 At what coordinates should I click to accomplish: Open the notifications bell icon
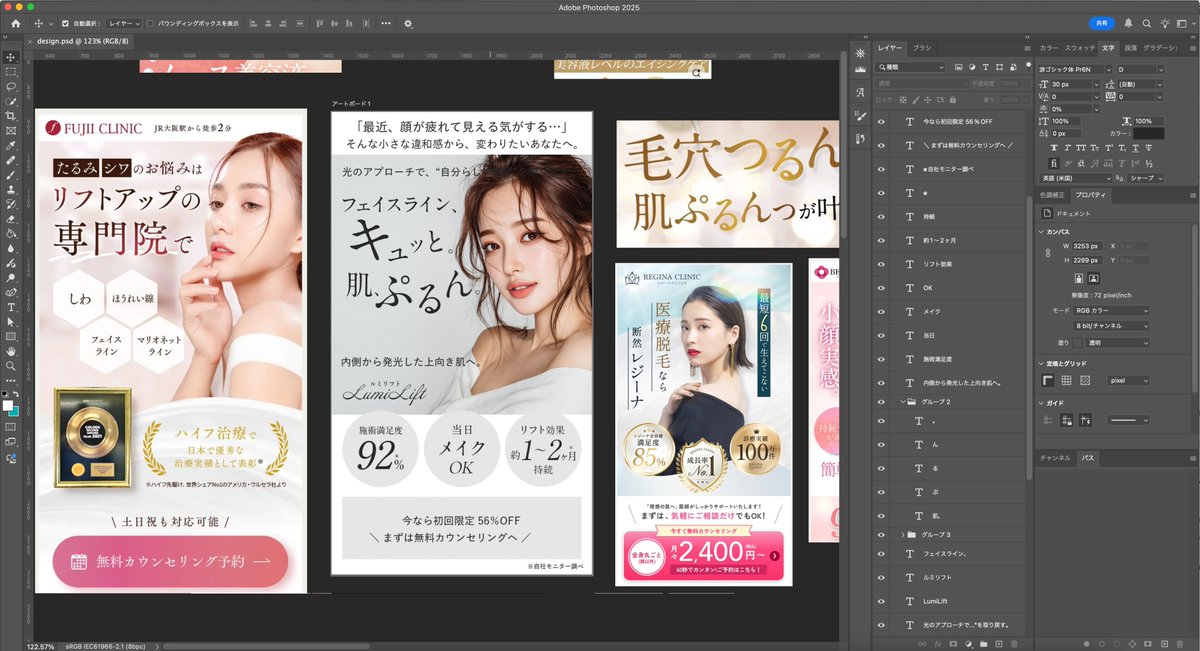click(x=1129, y=23)
